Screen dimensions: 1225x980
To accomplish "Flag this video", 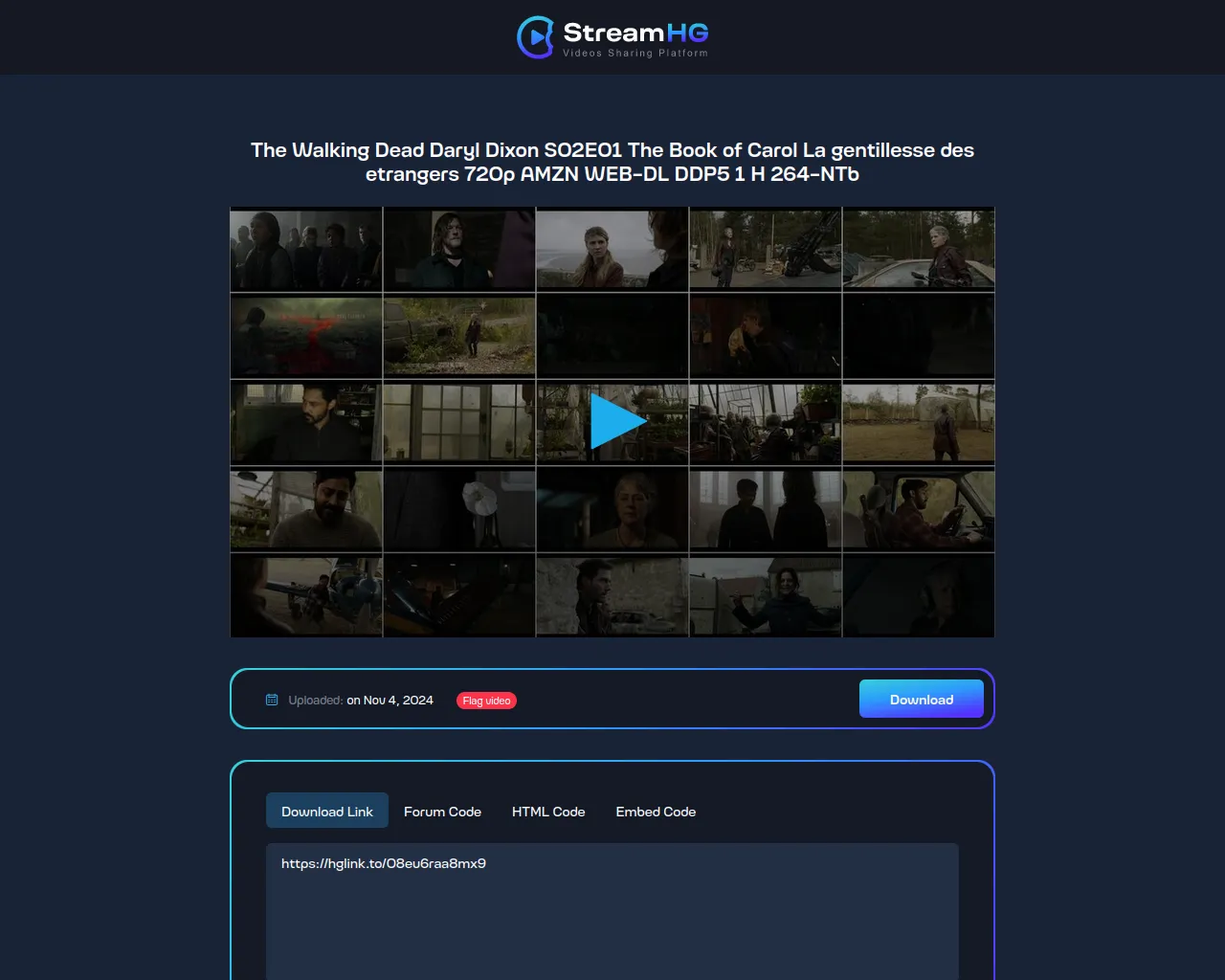I will 486,701.
